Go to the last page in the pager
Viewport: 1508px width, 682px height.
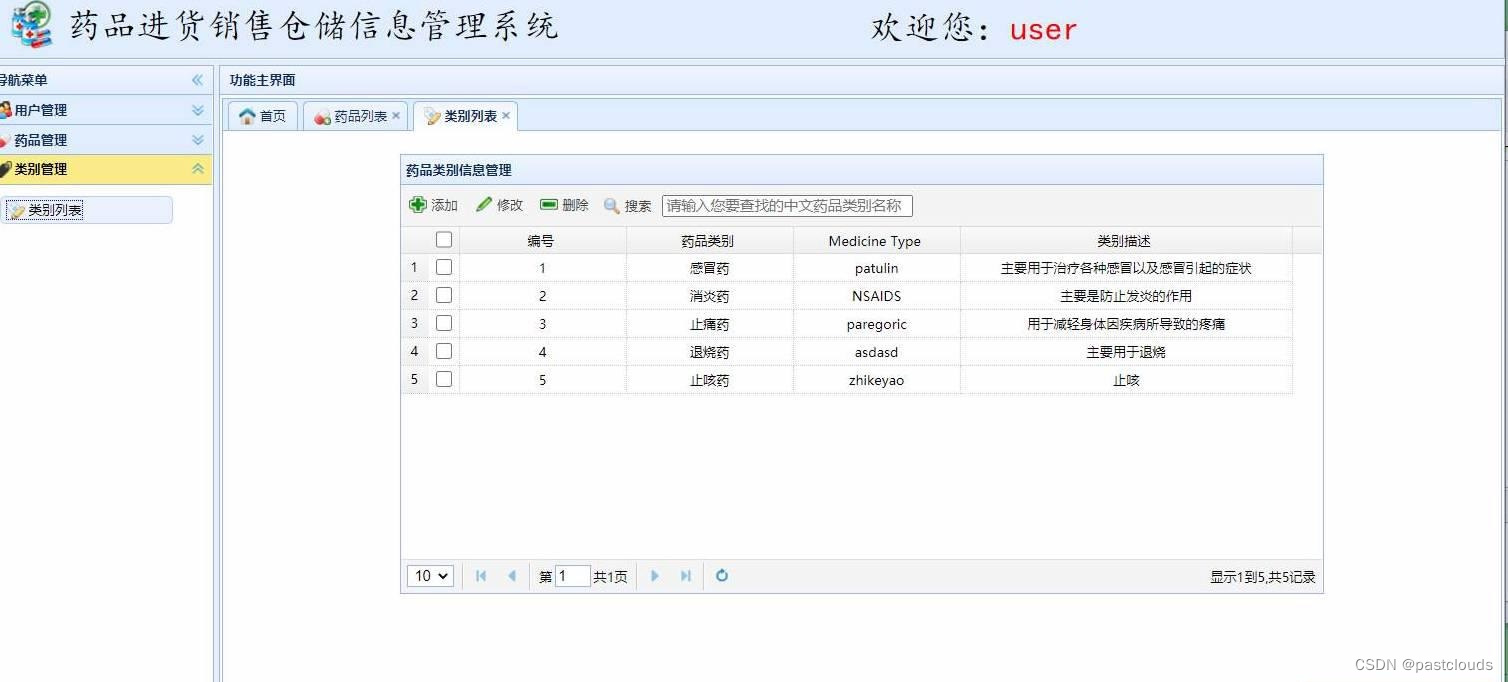point(686,576)
